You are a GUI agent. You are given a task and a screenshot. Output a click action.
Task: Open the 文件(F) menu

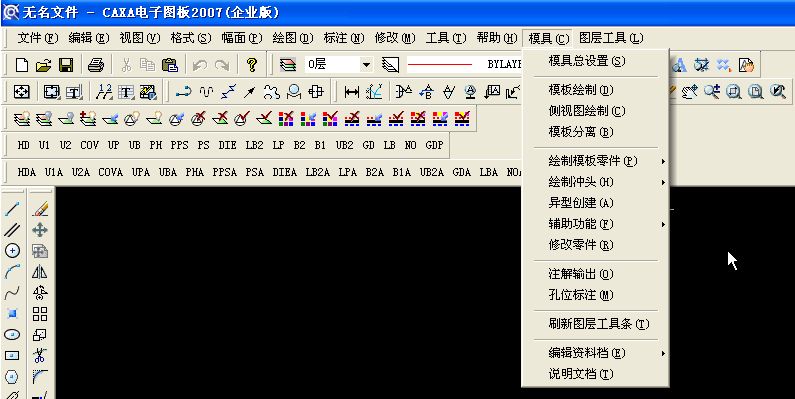[38, 38]
